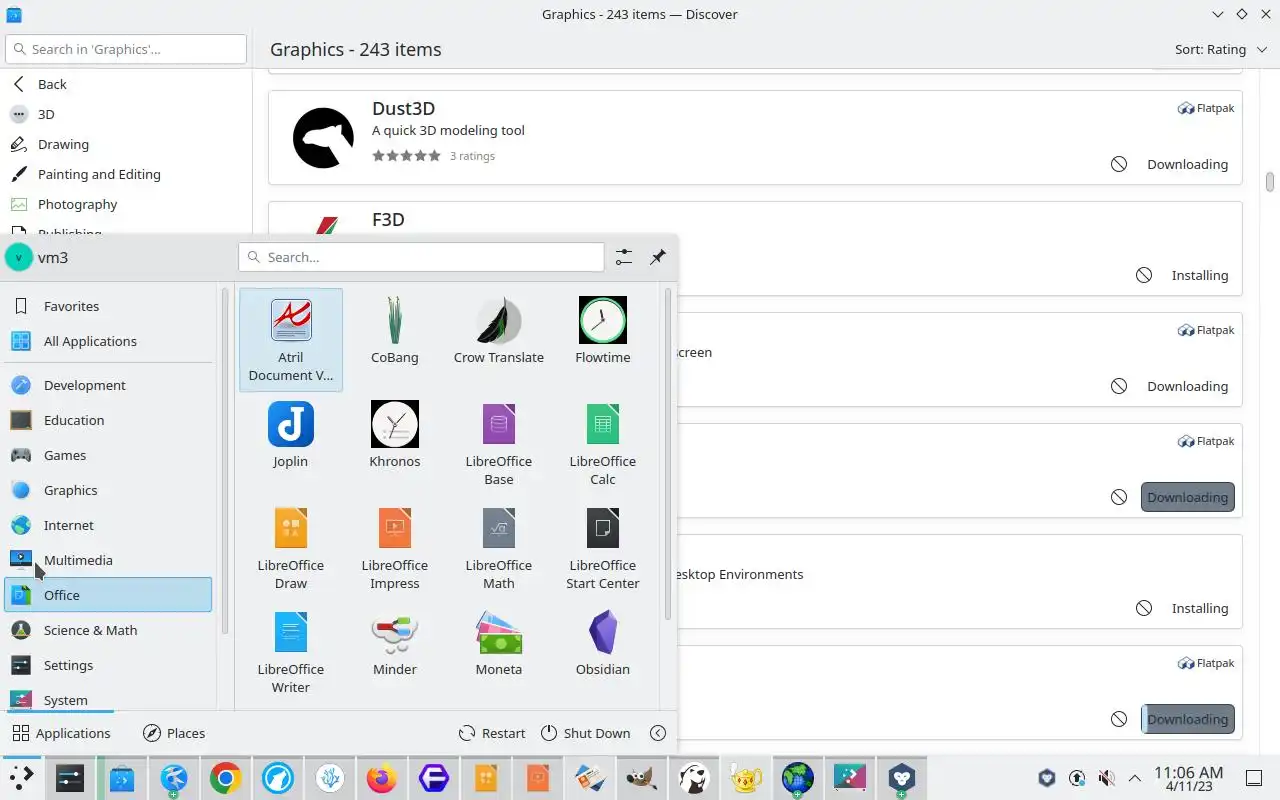This screenshot has width=1280, height=800.
Task: Click the Discover list vertical scrollbar
Action: pos(1270,182)
